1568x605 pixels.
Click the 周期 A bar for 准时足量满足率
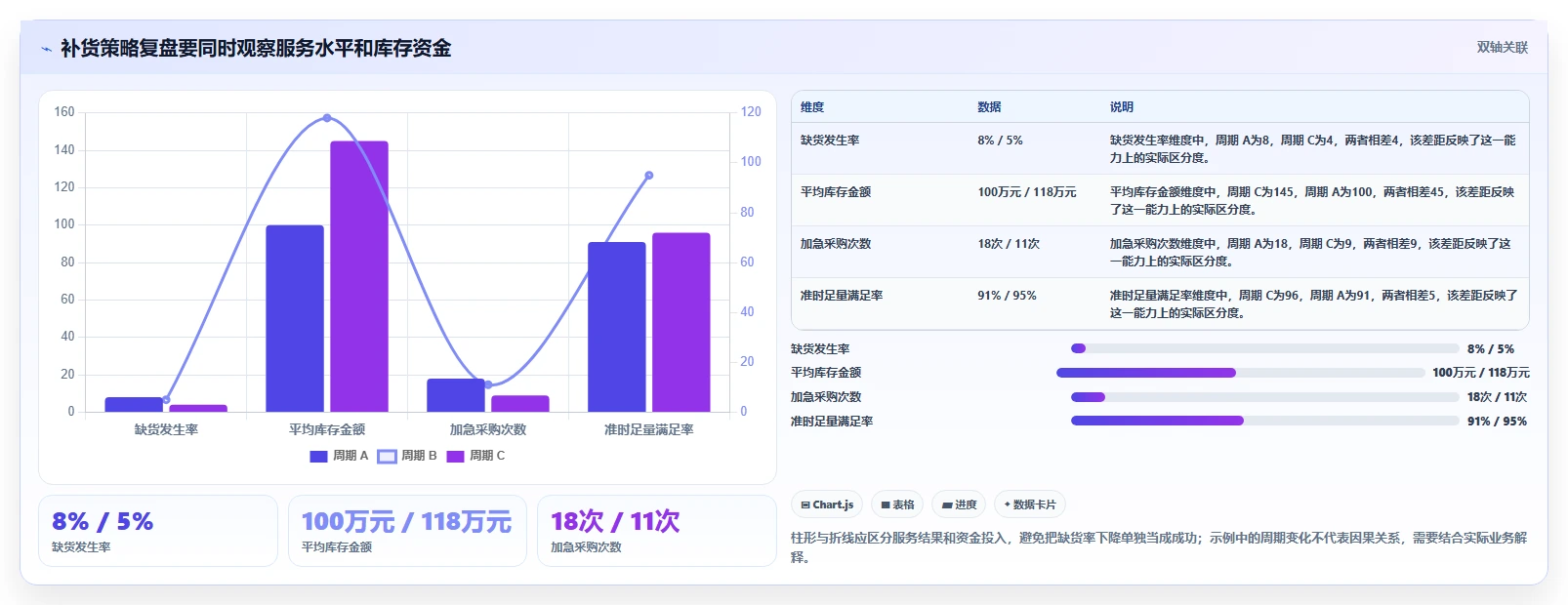coord(617,327)
